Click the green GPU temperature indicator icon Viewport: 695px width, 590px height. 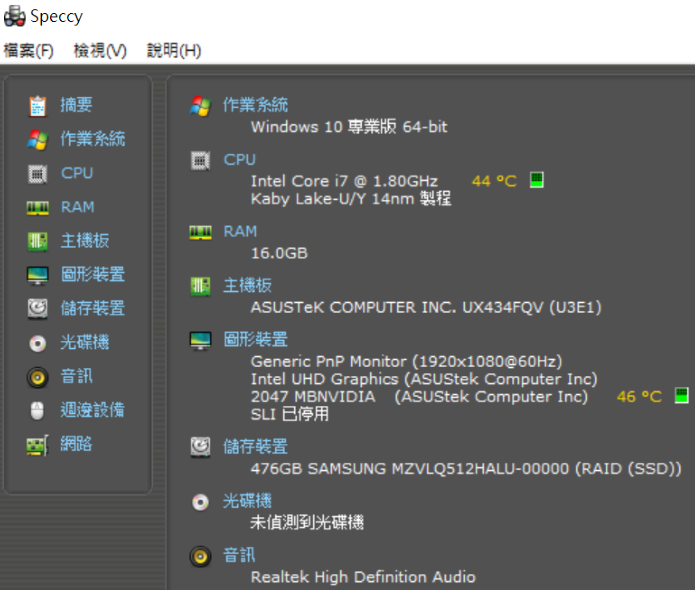(x=682, y=395)
